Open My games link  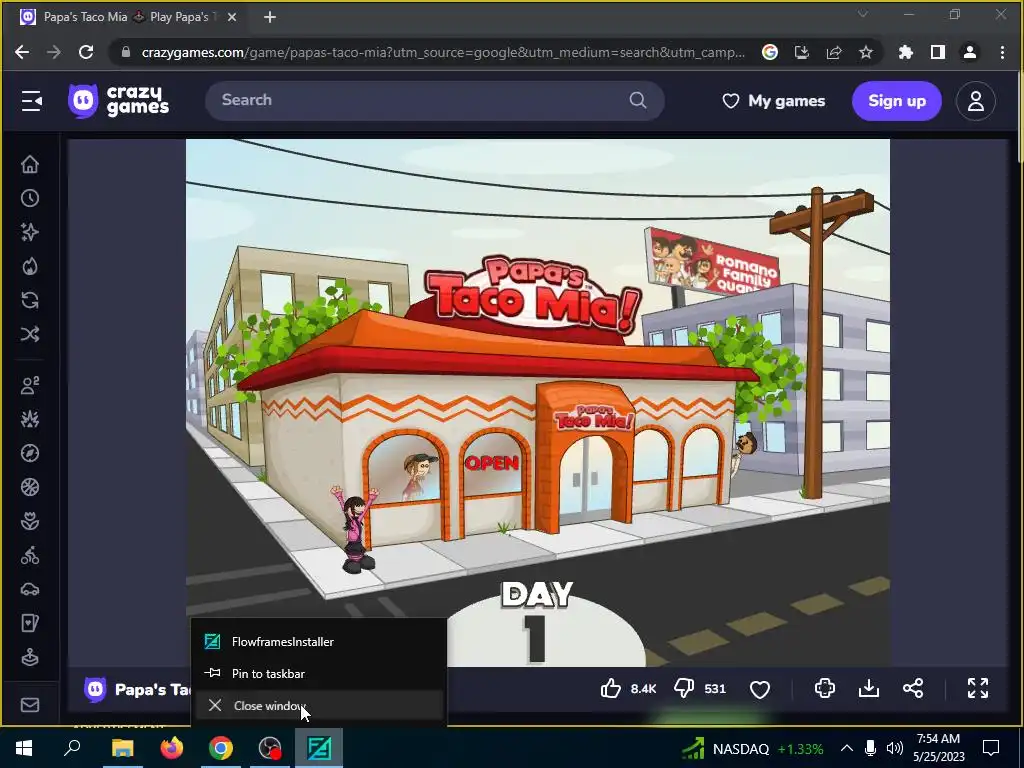click(x=773, y=101)
